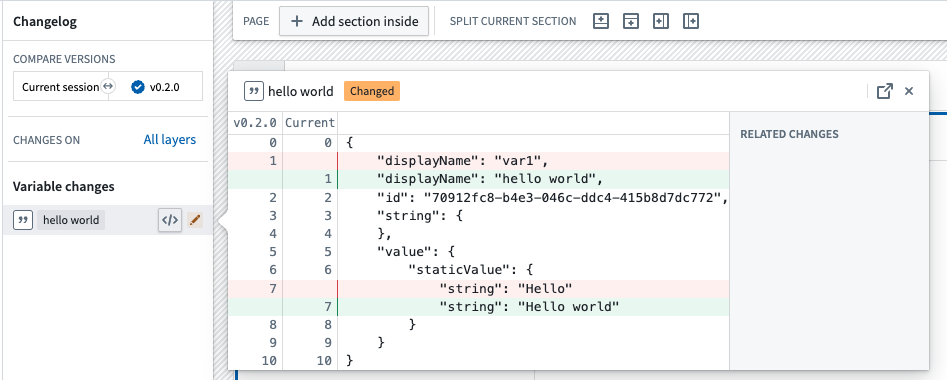Click "staticValue": { line in diff
Viewport: 947px width, 380px height.
pyautogui.click(x=478, y=270)
